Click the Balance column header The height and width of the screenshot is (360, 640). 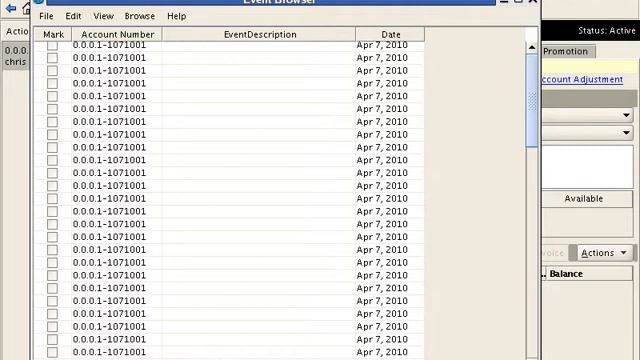click(x=589, y=274)
